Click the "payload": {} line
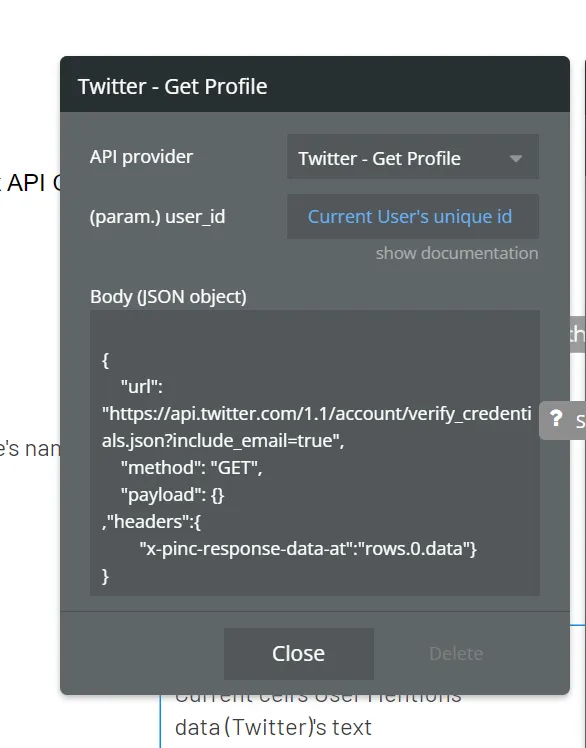This screenshot has width=586, height=748. (172, 495)
